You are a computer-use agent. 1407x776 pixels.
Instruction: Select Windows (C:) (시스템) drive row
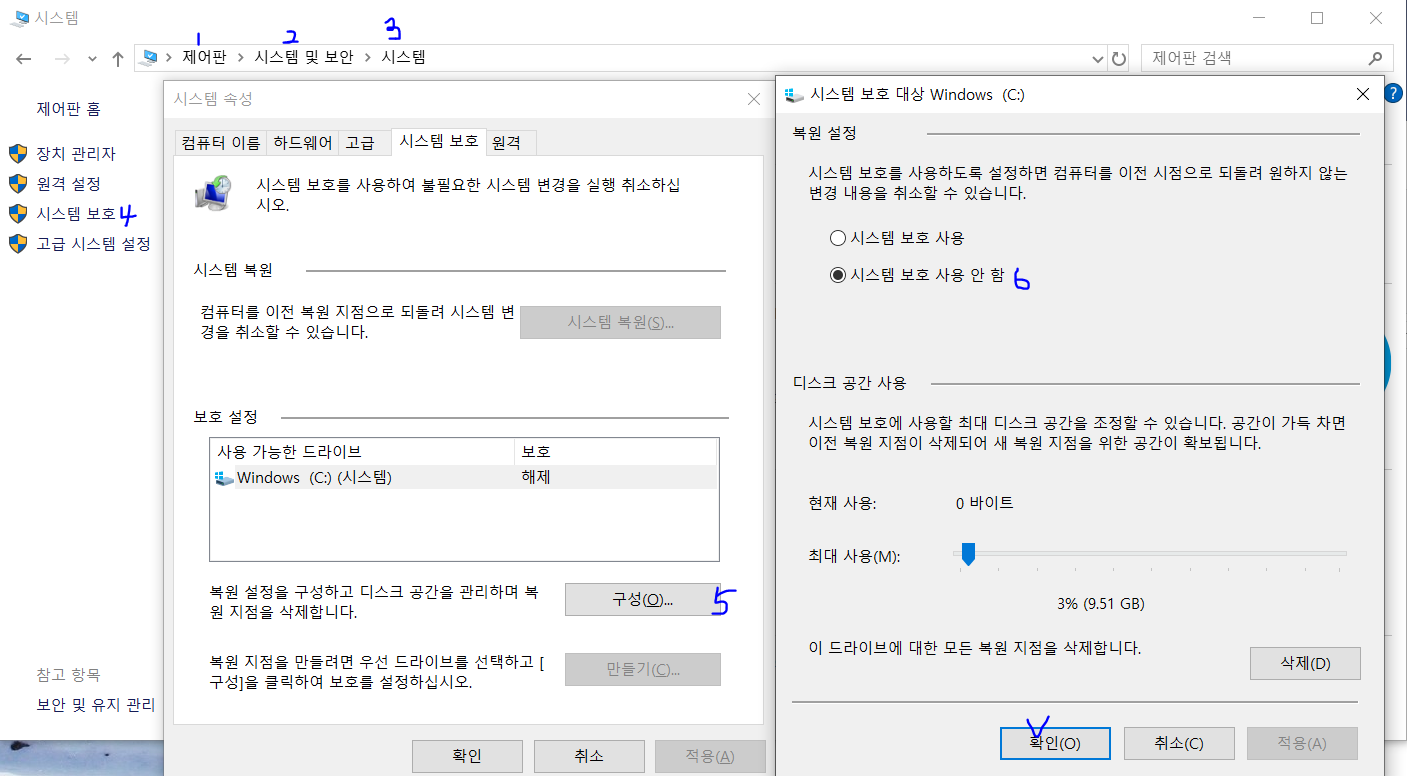point(464,477)
